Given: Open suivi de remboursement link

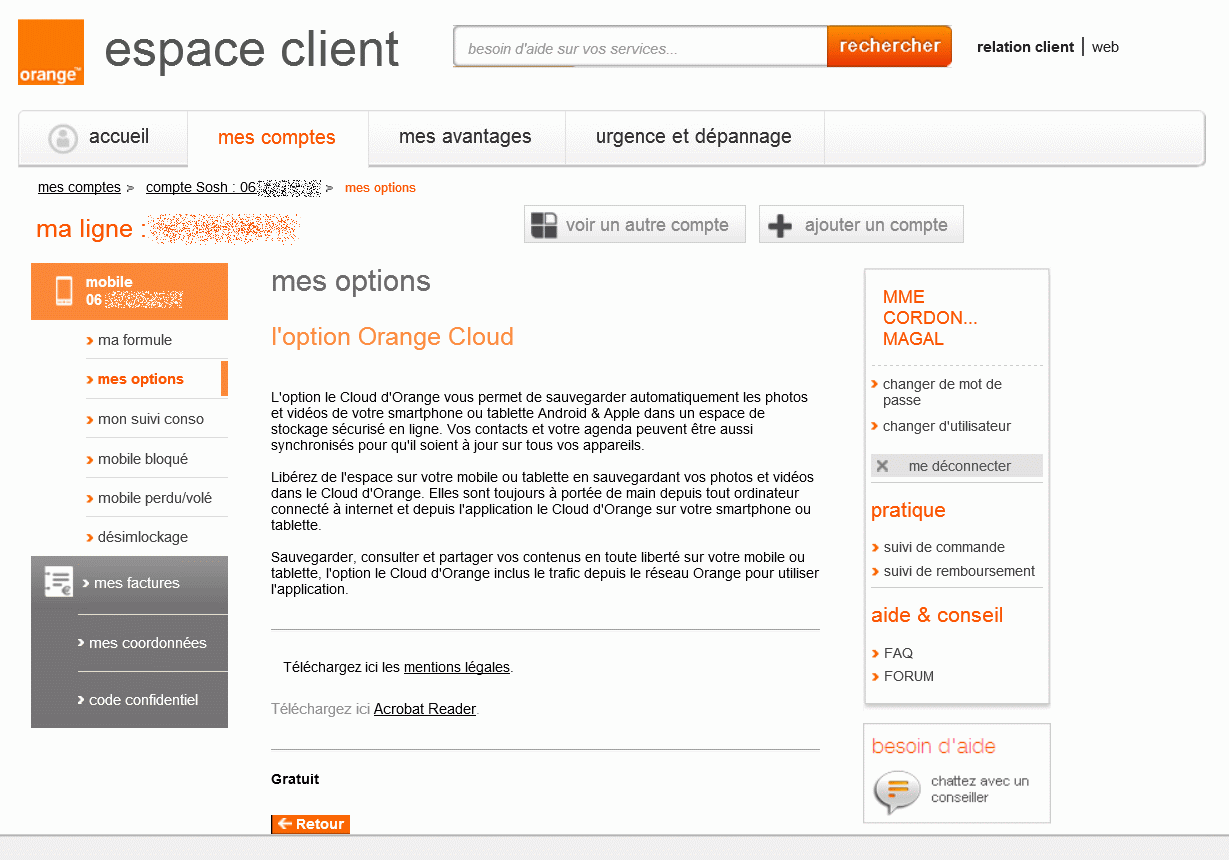Looking at the screenshot, I should pos(959,571).
